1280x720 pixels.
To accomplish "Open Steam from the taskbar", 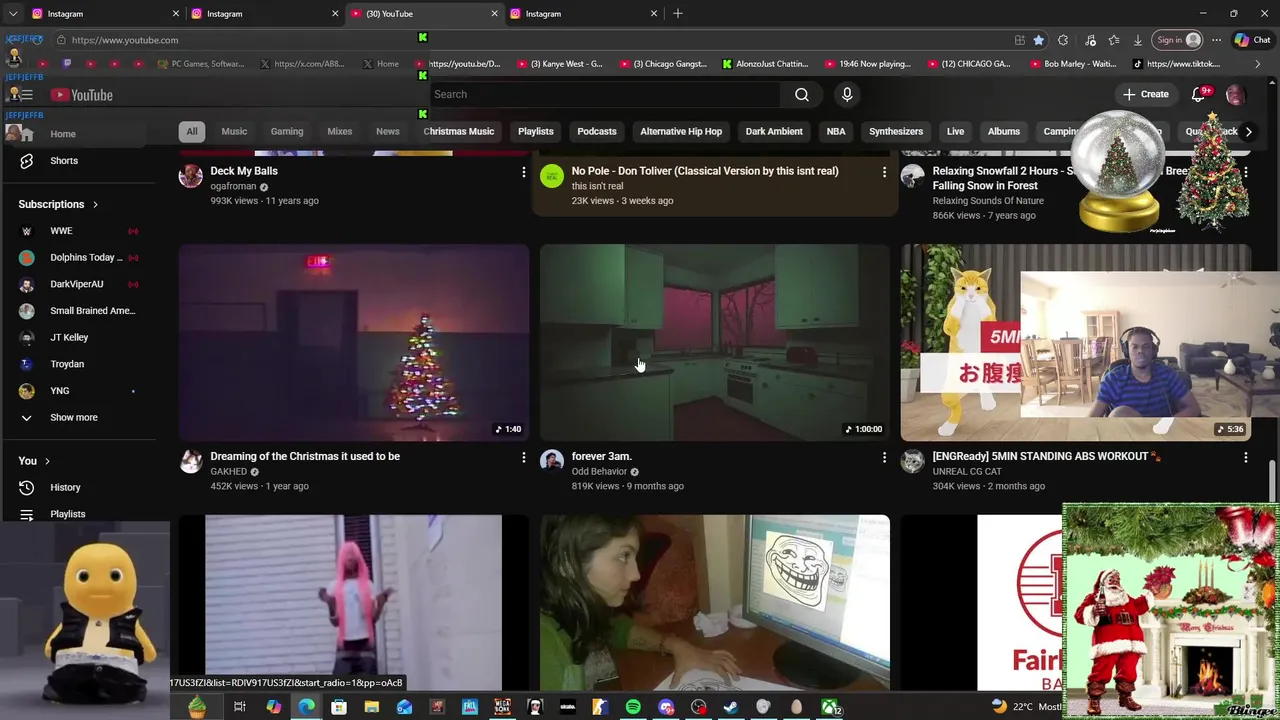I will coord(731,707).
